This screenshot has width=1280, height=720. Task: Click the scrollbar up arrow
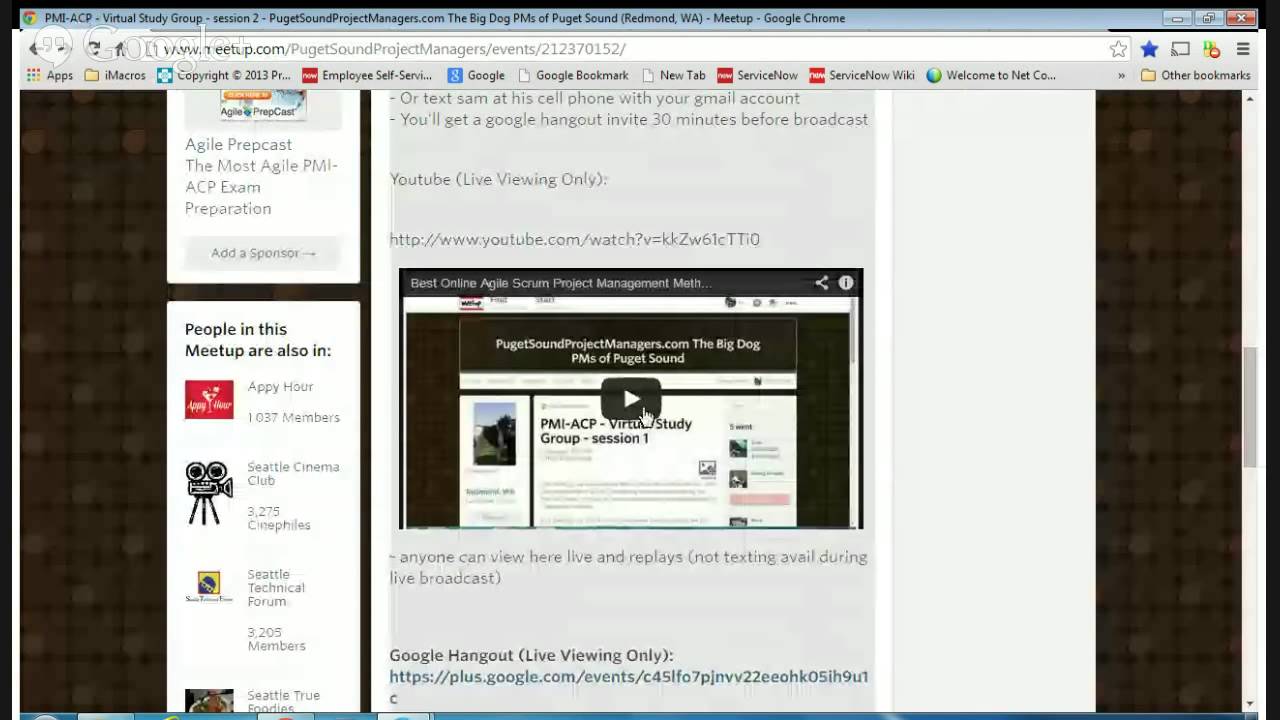(x=1249, y=98)
